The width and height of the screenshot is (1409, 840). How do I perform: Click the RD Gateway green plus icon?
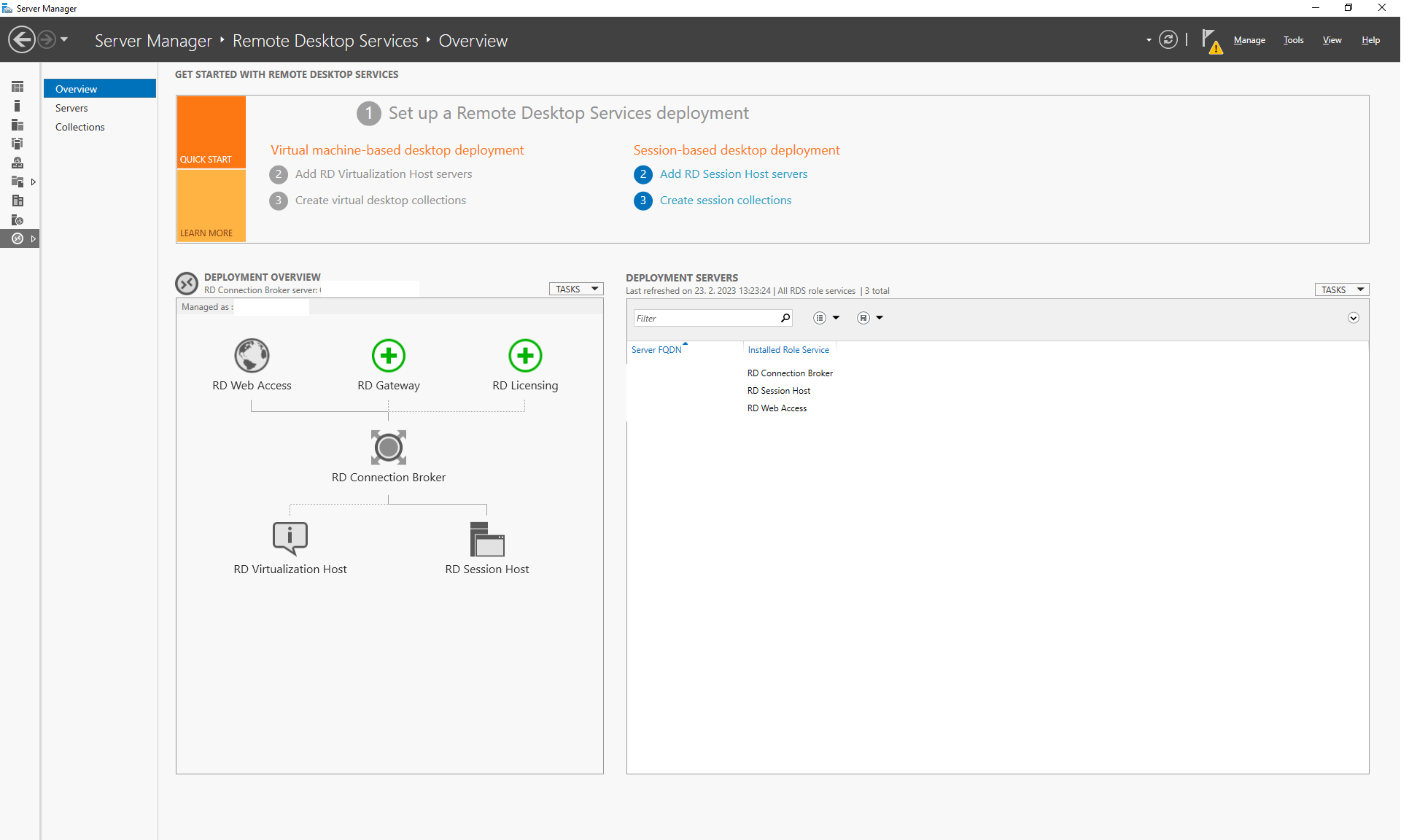pos(388,356)
